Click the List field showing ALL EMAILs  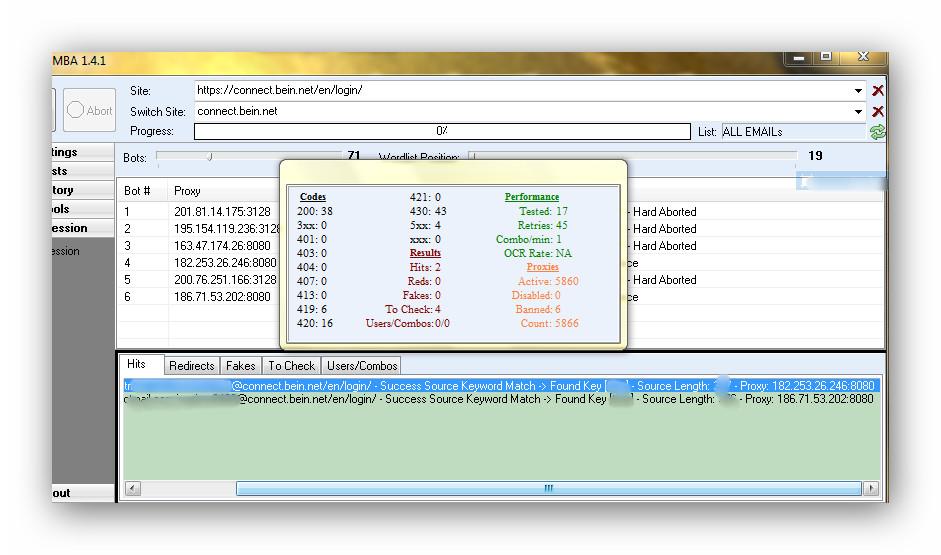[x=793, y=132]
